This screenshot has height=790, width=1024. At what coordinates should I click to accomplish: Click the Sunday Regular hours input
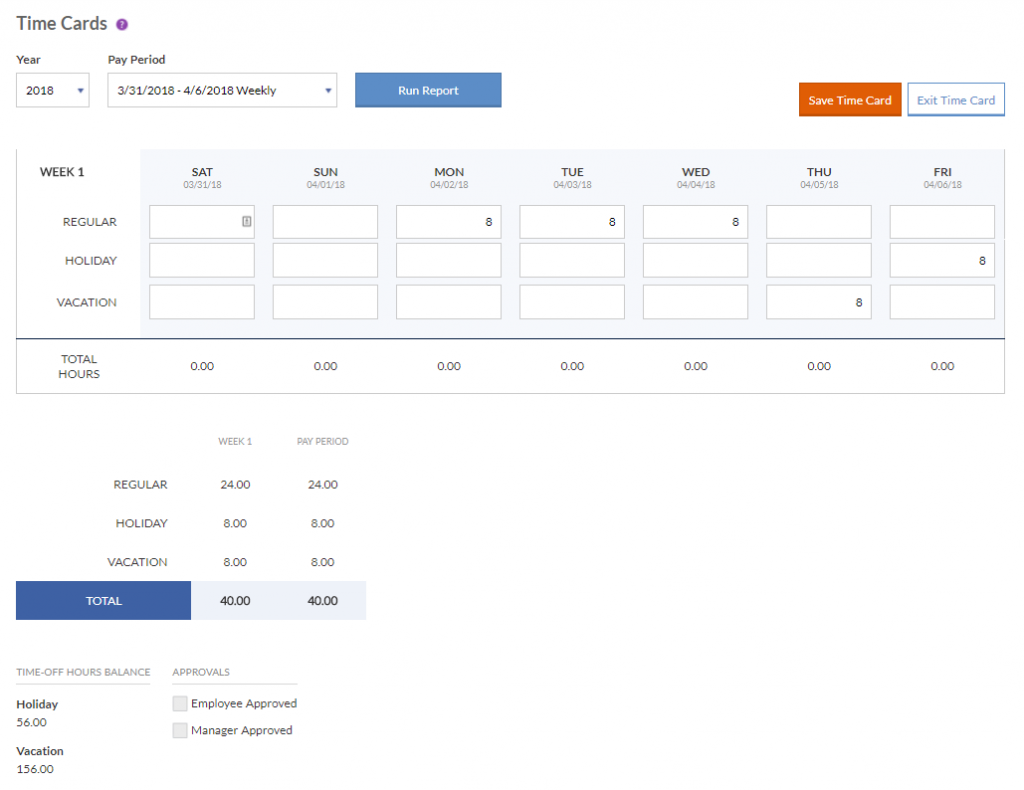pyautogui.click(x=325, y=222)
